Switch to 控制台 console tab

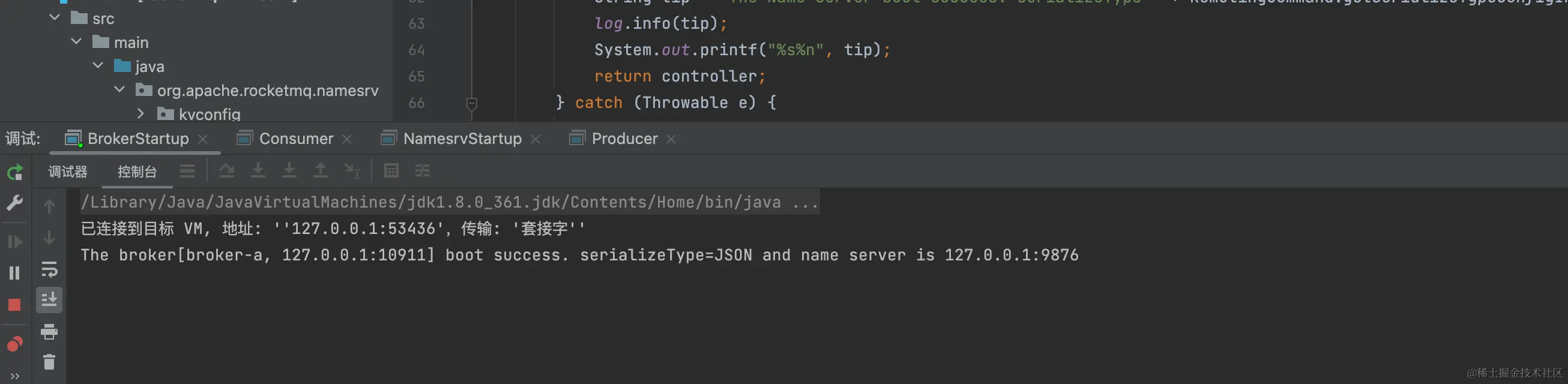[x=137, y=172]
